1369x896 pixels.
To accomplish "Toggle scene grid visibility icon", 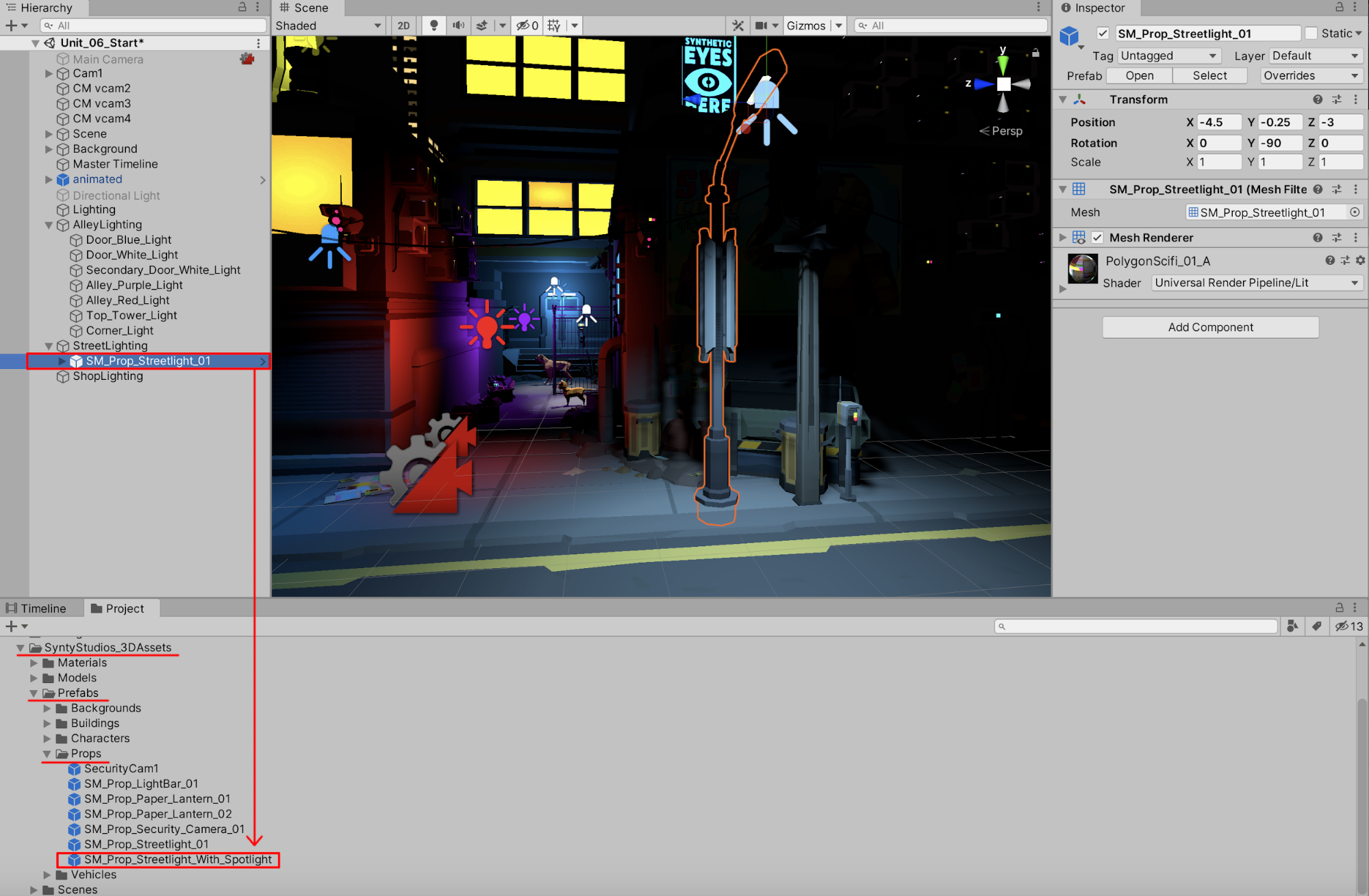I will [554, 25].
